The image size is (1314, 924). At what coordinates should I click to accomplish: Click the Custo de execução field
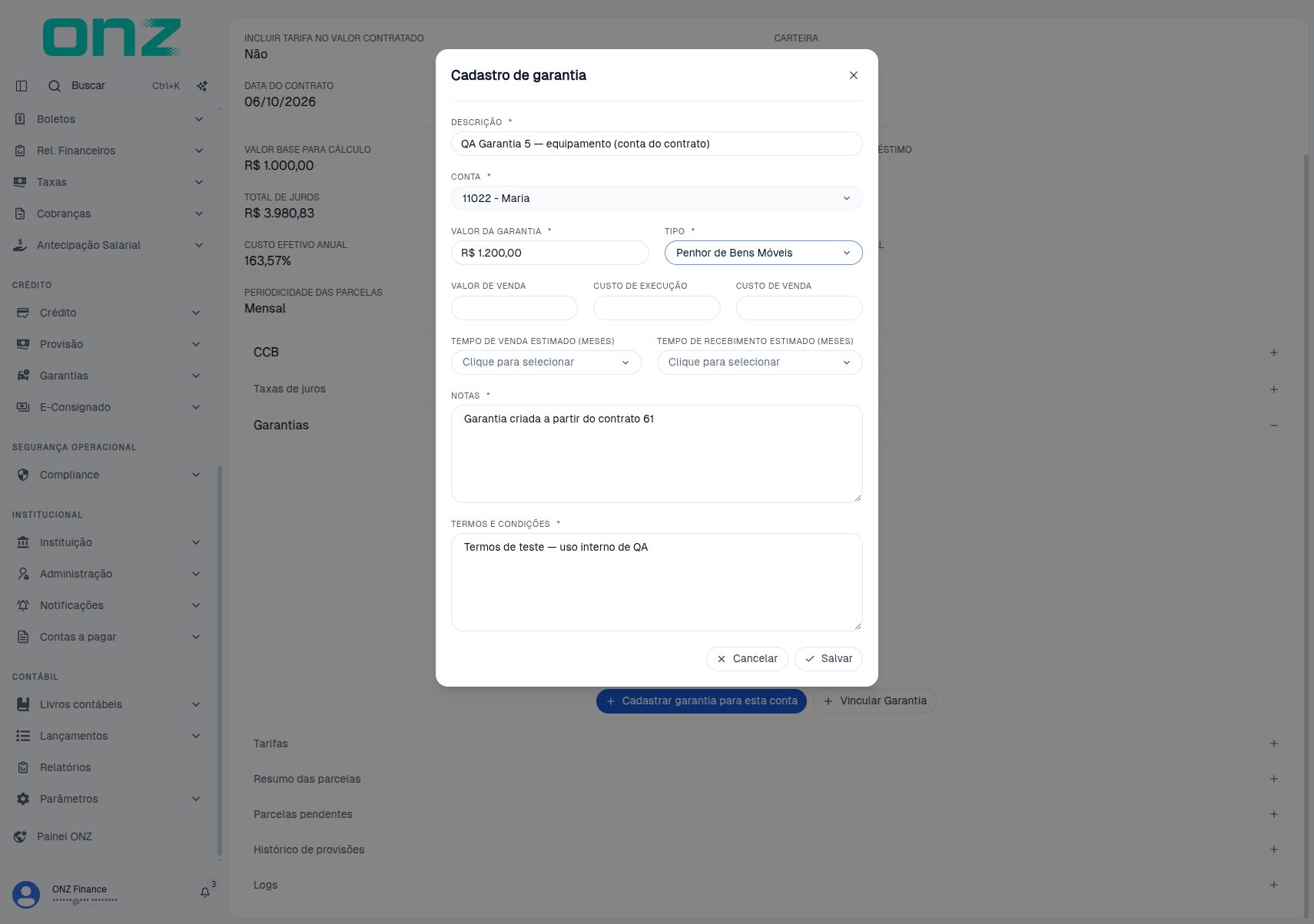pos(656,308)
